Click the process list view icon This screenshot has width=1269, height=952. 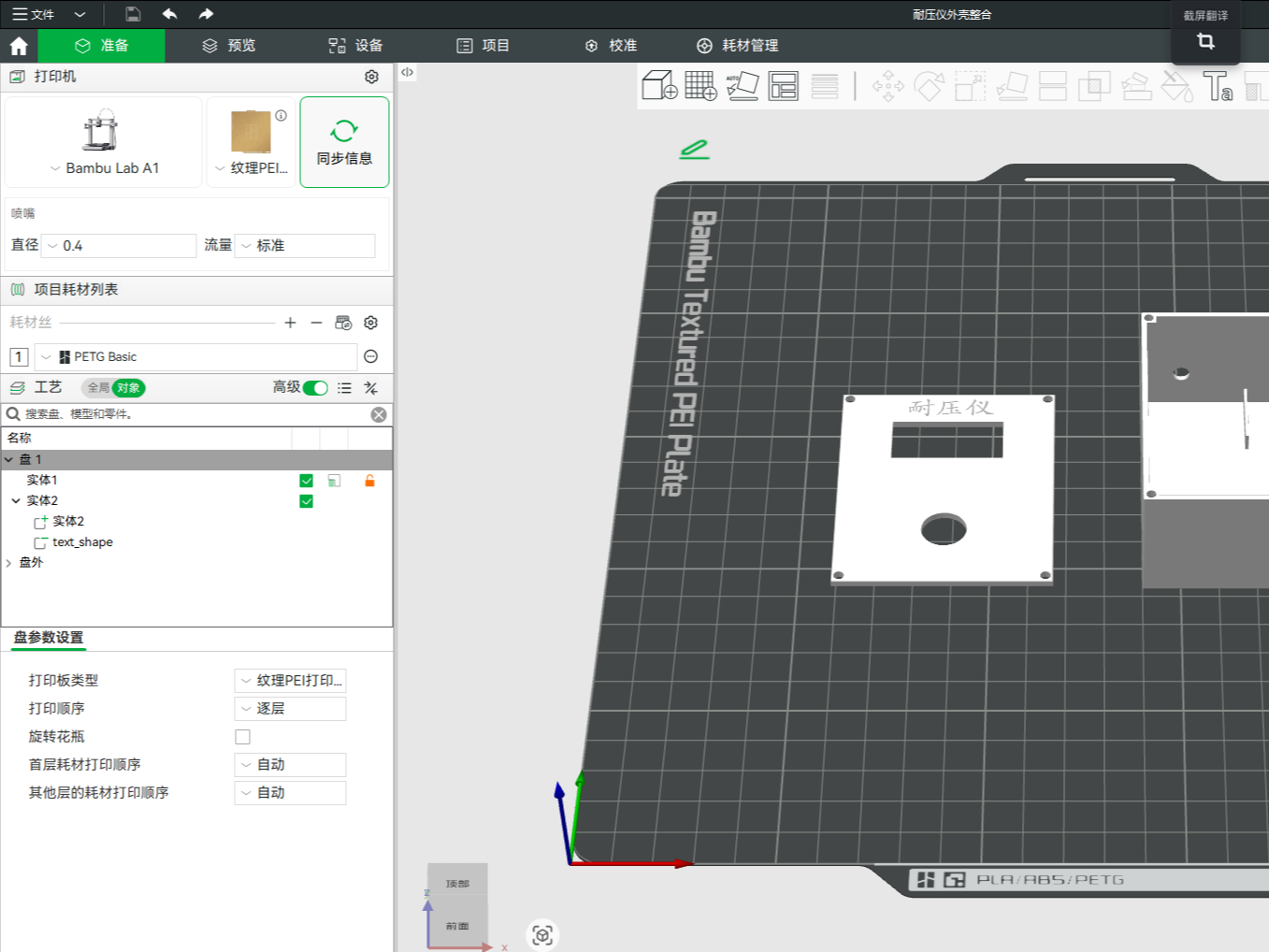344,388
